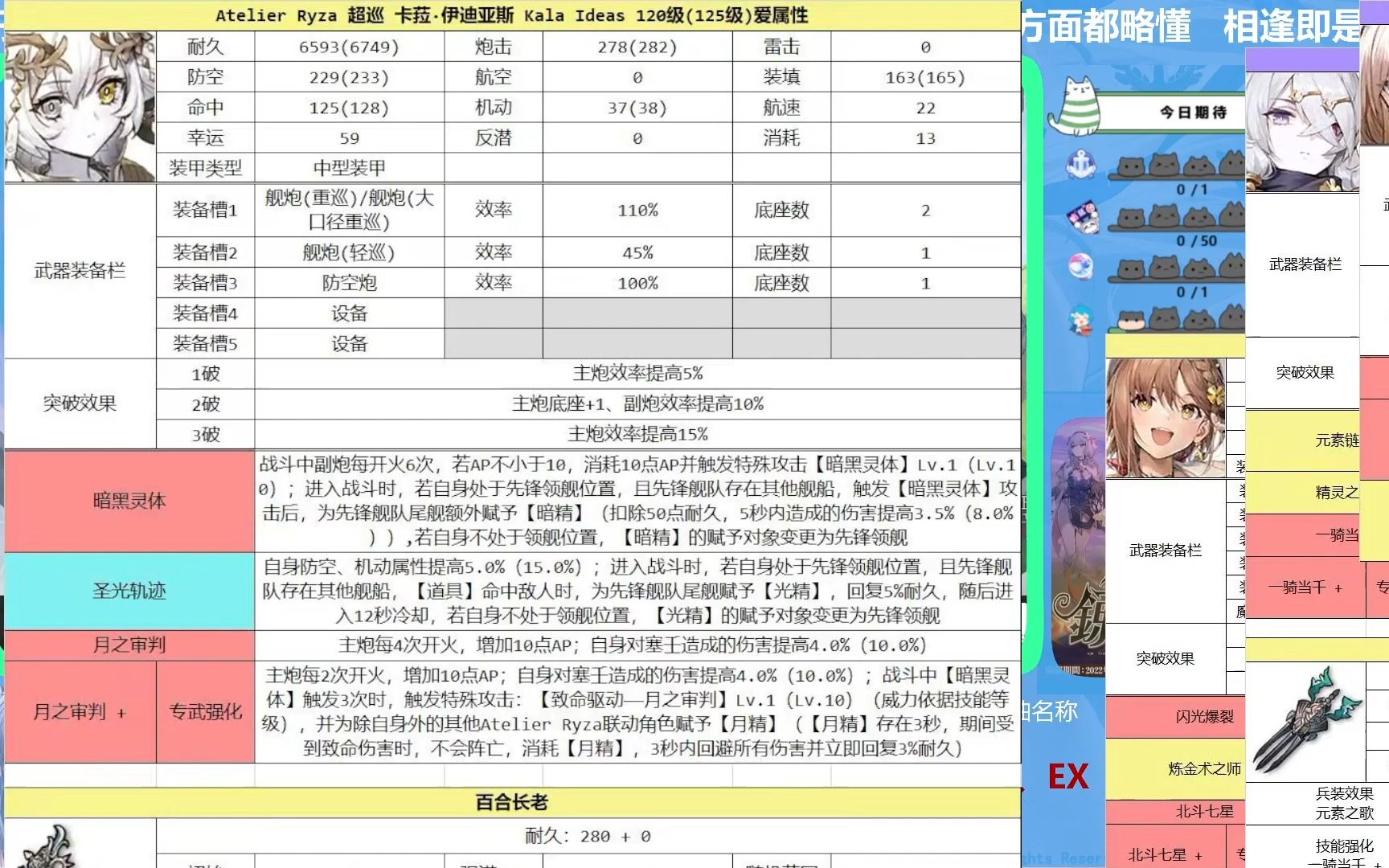Image resolution: width=1389 pixels, height=868 pixels.
Task: Select the 防空炮 cell
Action: (349, 283)
